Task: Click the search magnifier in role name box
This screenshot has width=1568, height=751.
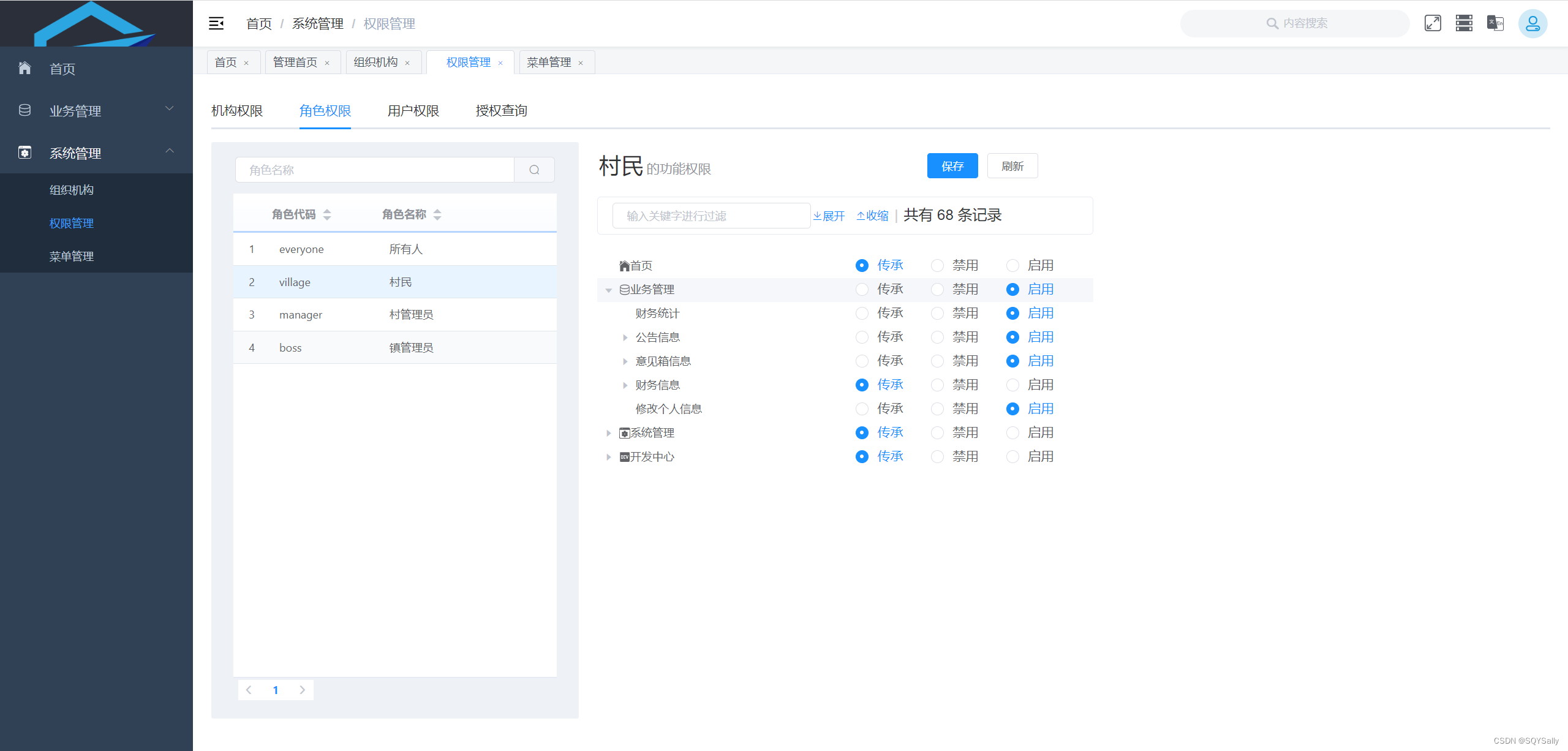Action: tap(533, 170)
